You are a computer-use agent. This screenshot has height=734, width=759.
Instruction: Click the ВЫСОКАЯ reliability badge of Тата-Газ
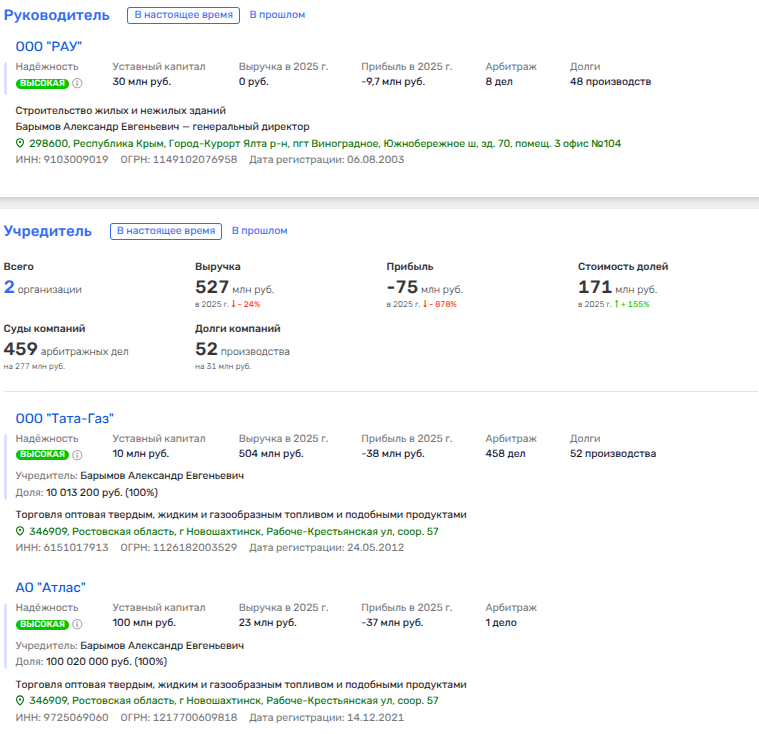pyautogui.click(x=42, y=455)
